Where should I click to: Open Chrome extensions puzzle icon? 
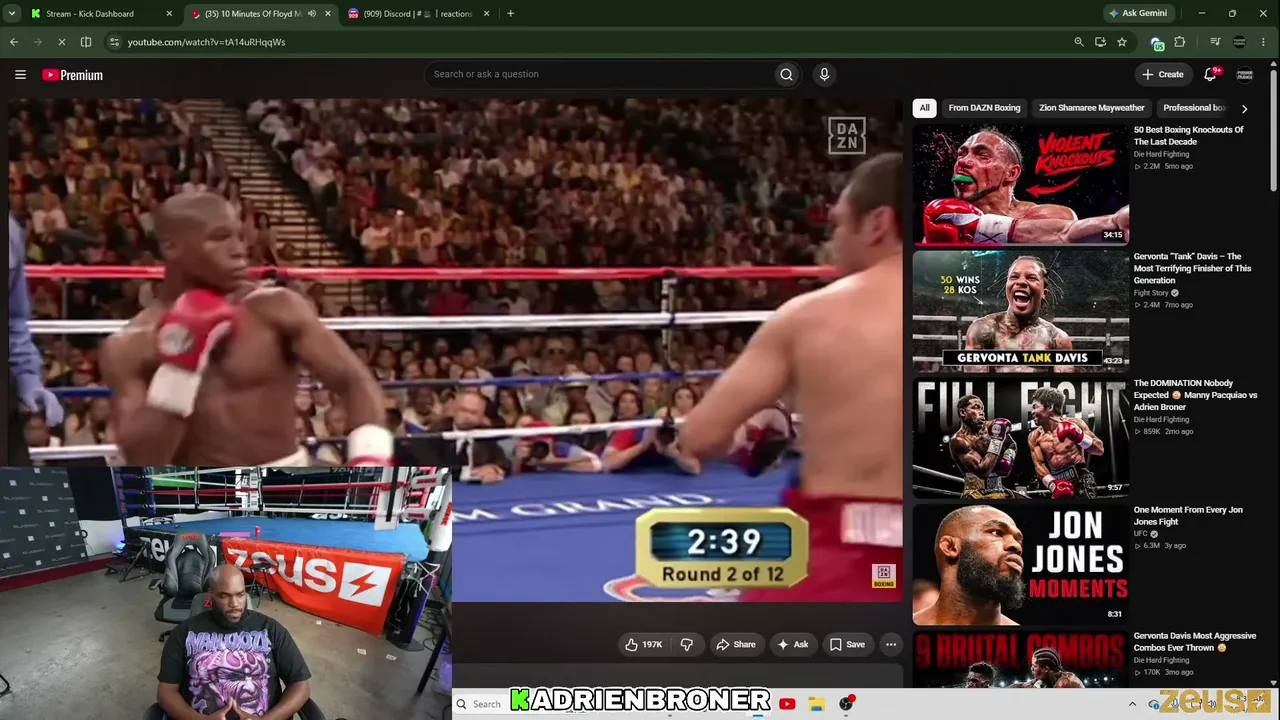click(x=1180, y=42)
